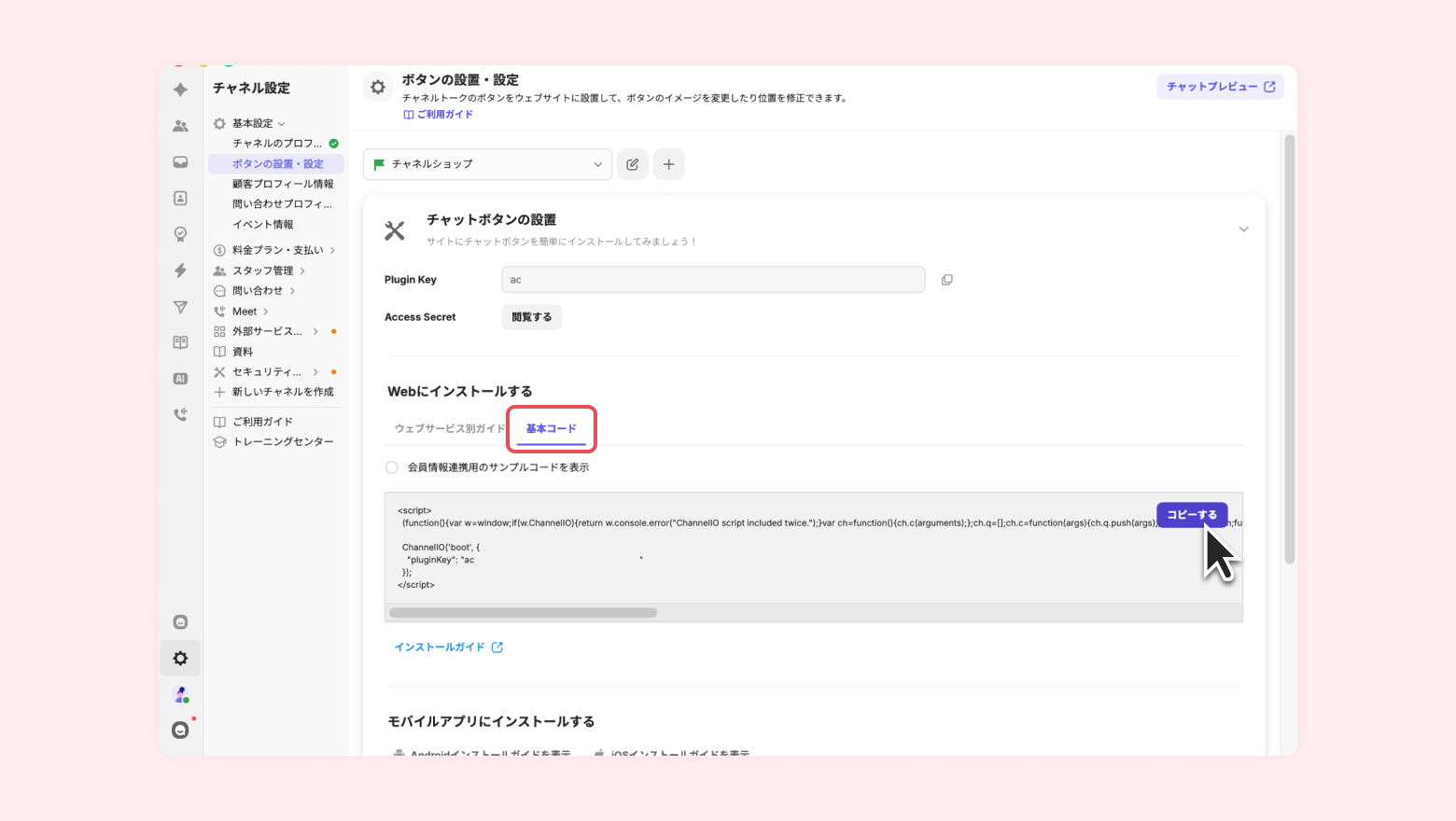
Task: Open channel settings gear in the rail
Action: click(x=180, y=659)
